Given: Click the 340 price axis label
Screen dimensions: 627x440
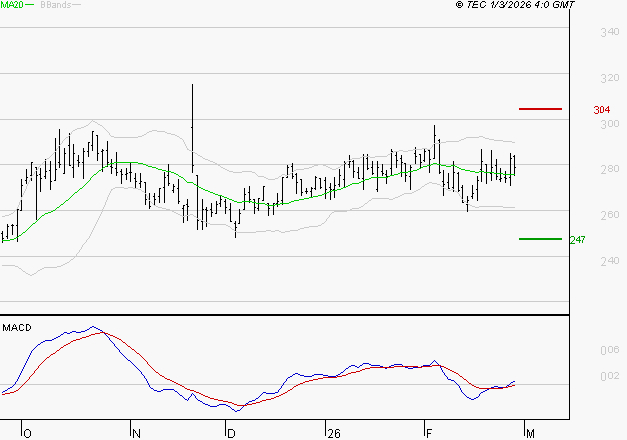Looking at the screenshot, I should pos(608,33).
